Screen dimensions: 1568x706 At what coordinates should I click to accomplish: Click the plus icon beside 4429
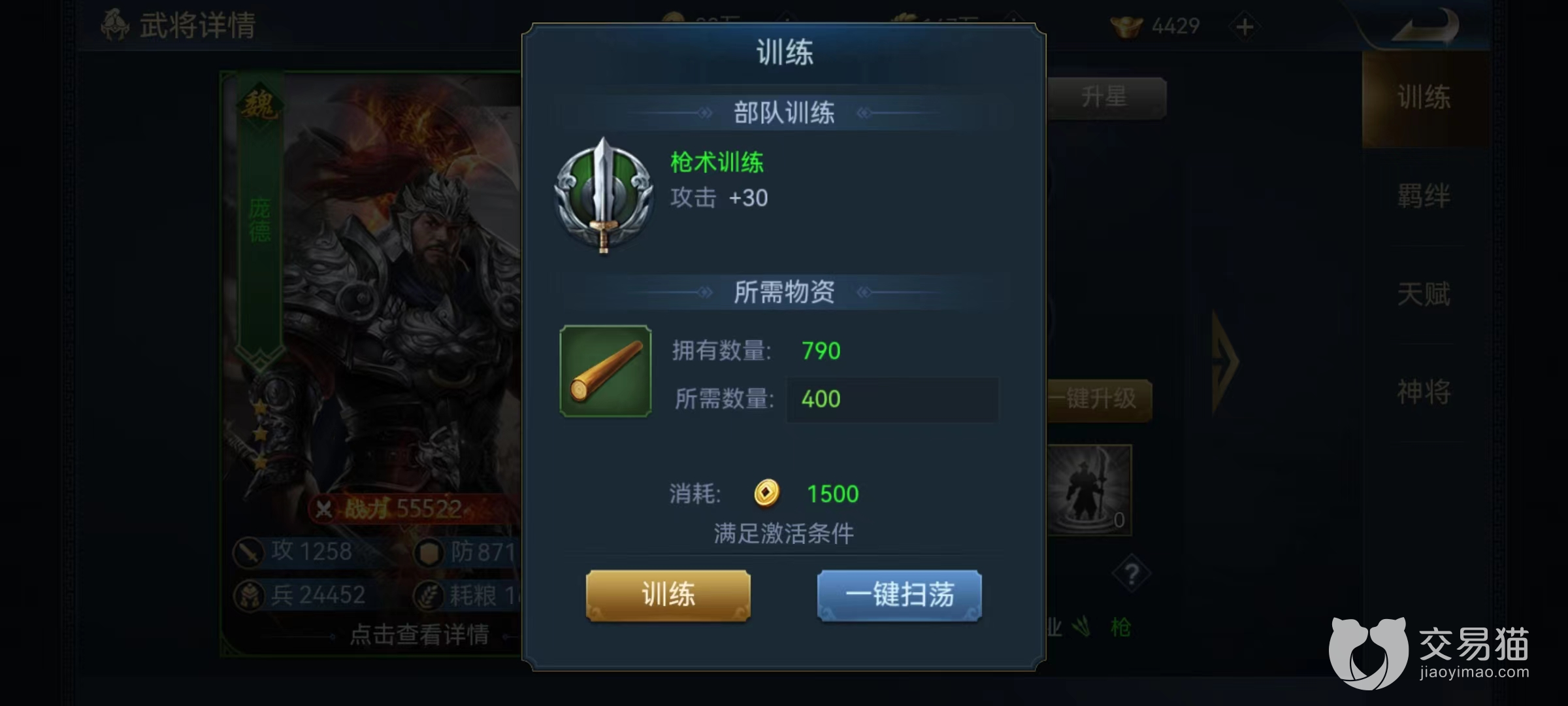[1245, 27]
